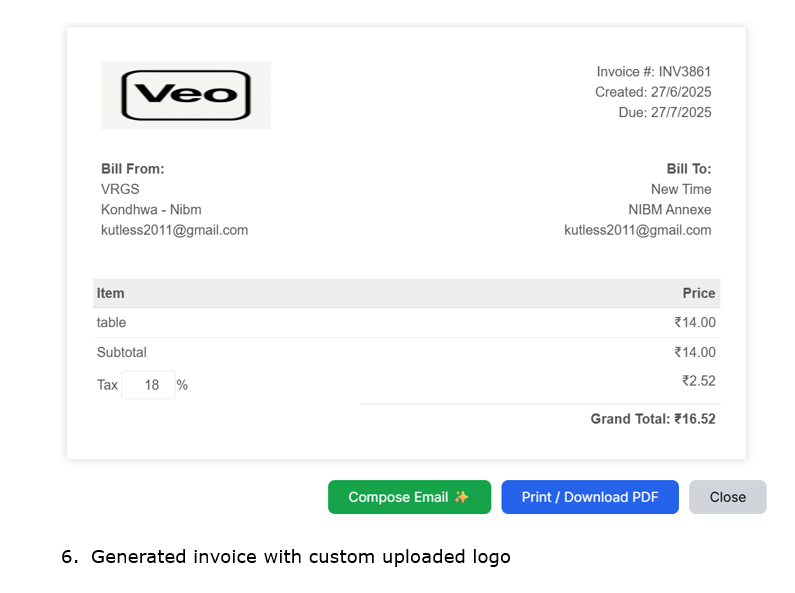
Task: Click the Kondhwa - Nibm address line
Action: click(x=151, y=210)
